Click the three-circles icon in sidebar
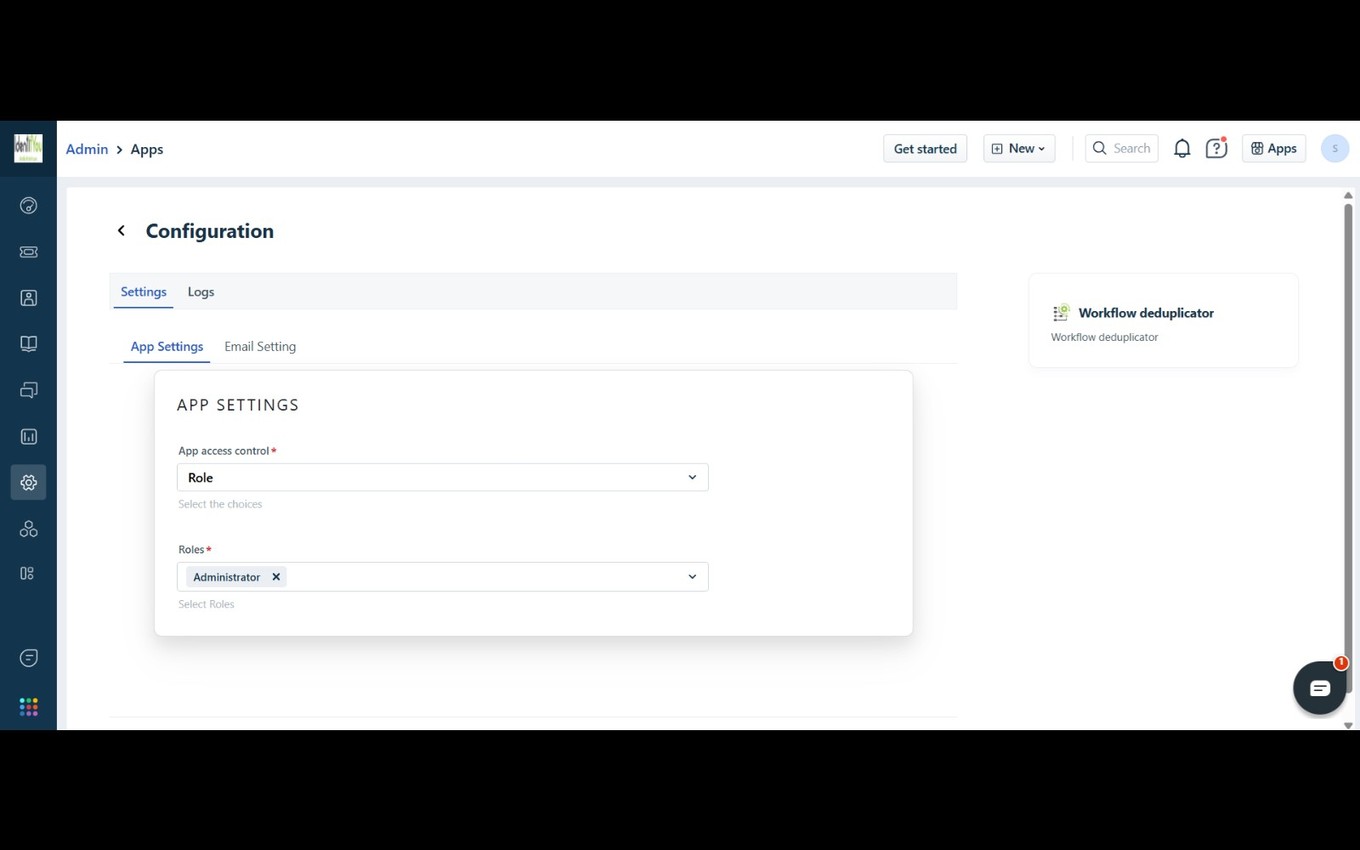 (28, 528)
